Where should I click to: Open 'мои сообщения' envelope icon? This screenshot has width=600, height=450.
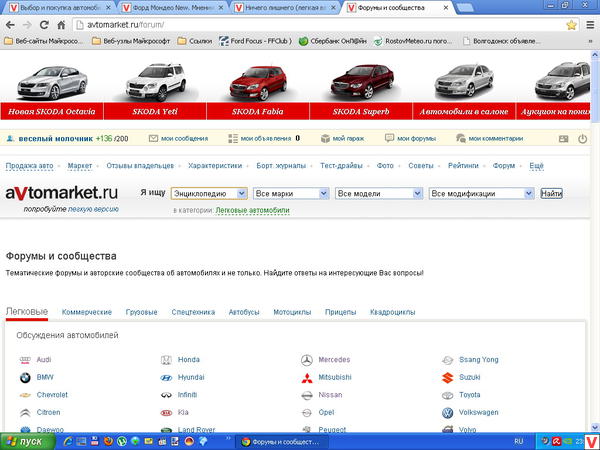pyautogui.click(x=153, y=139)
